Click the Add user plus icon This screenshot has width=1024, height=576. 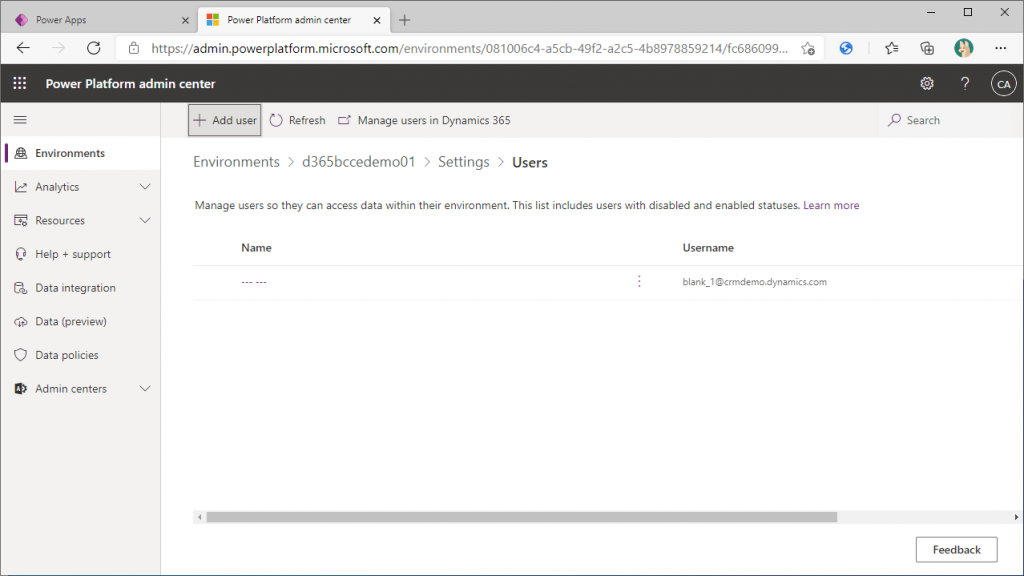pyautogui.click(x=200, y=120)
